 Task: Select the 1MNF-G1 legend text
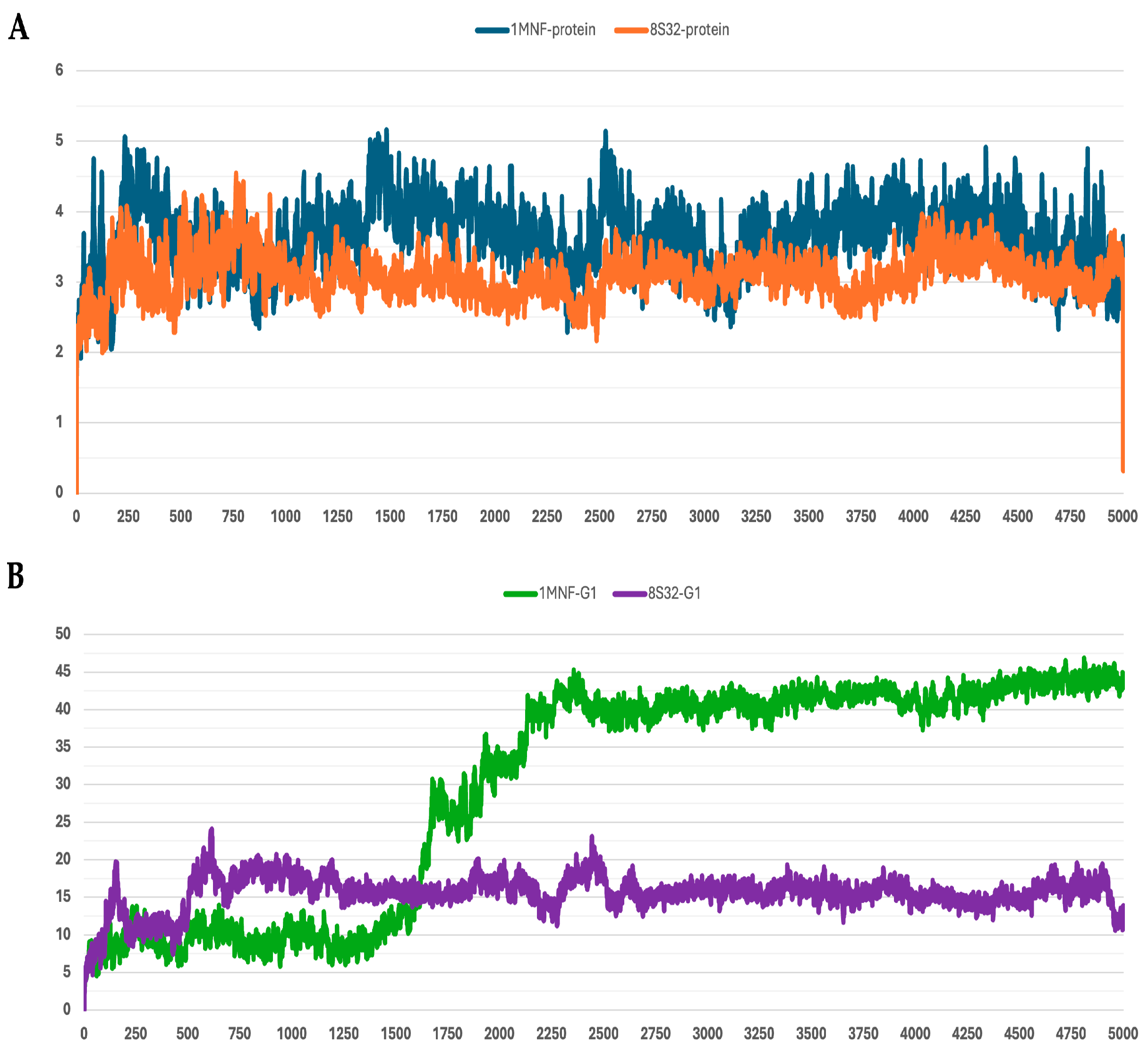[x=568, y=594]
